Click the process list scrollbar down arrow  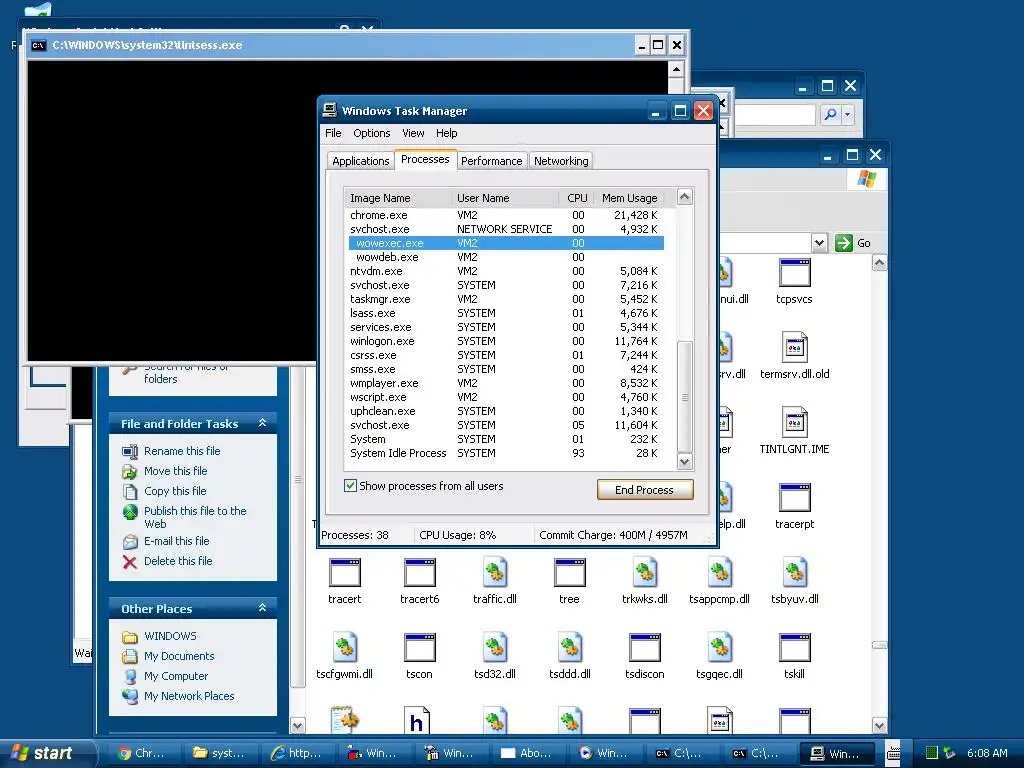point(684,462)
